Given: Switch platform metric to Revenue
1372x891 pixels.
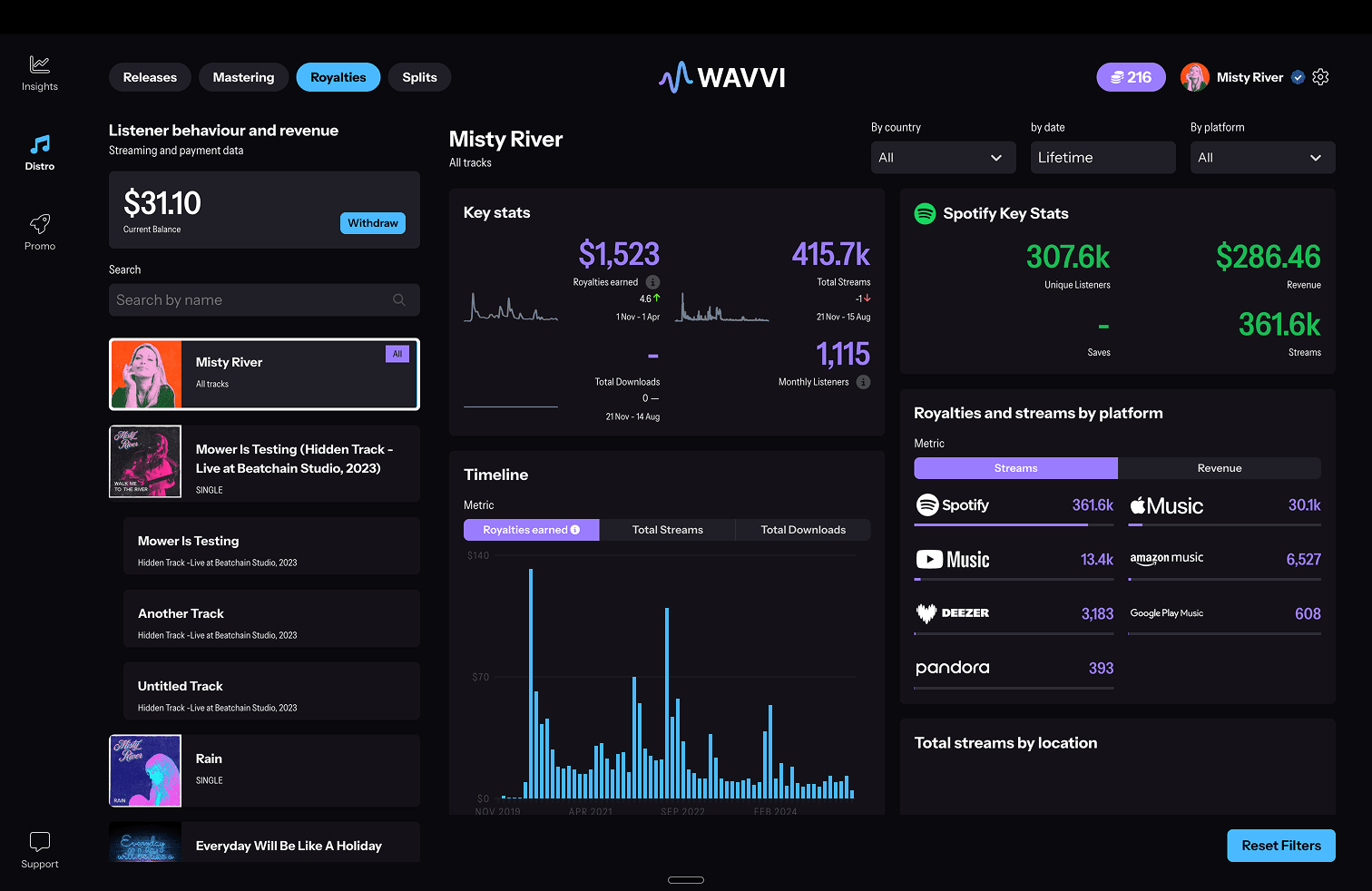Looking at the screenshot, I should [x=1219, y=468].
